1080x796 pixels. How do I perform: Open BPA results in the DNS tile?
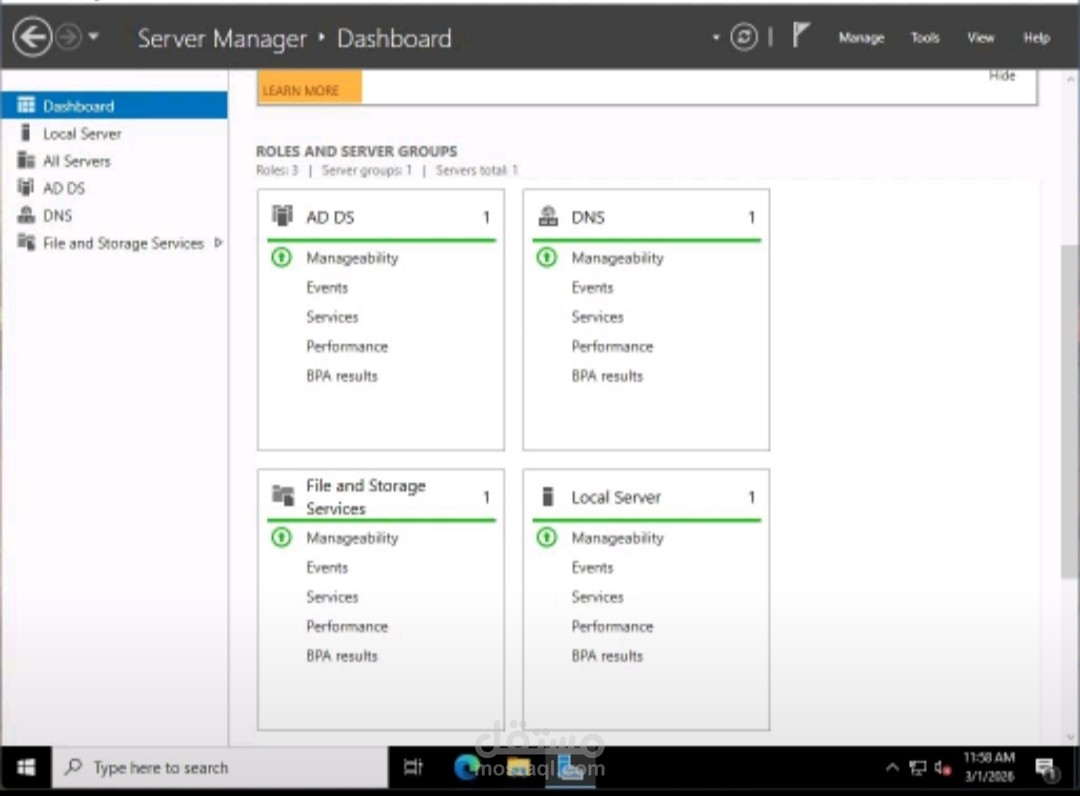(x=606, y=376)
